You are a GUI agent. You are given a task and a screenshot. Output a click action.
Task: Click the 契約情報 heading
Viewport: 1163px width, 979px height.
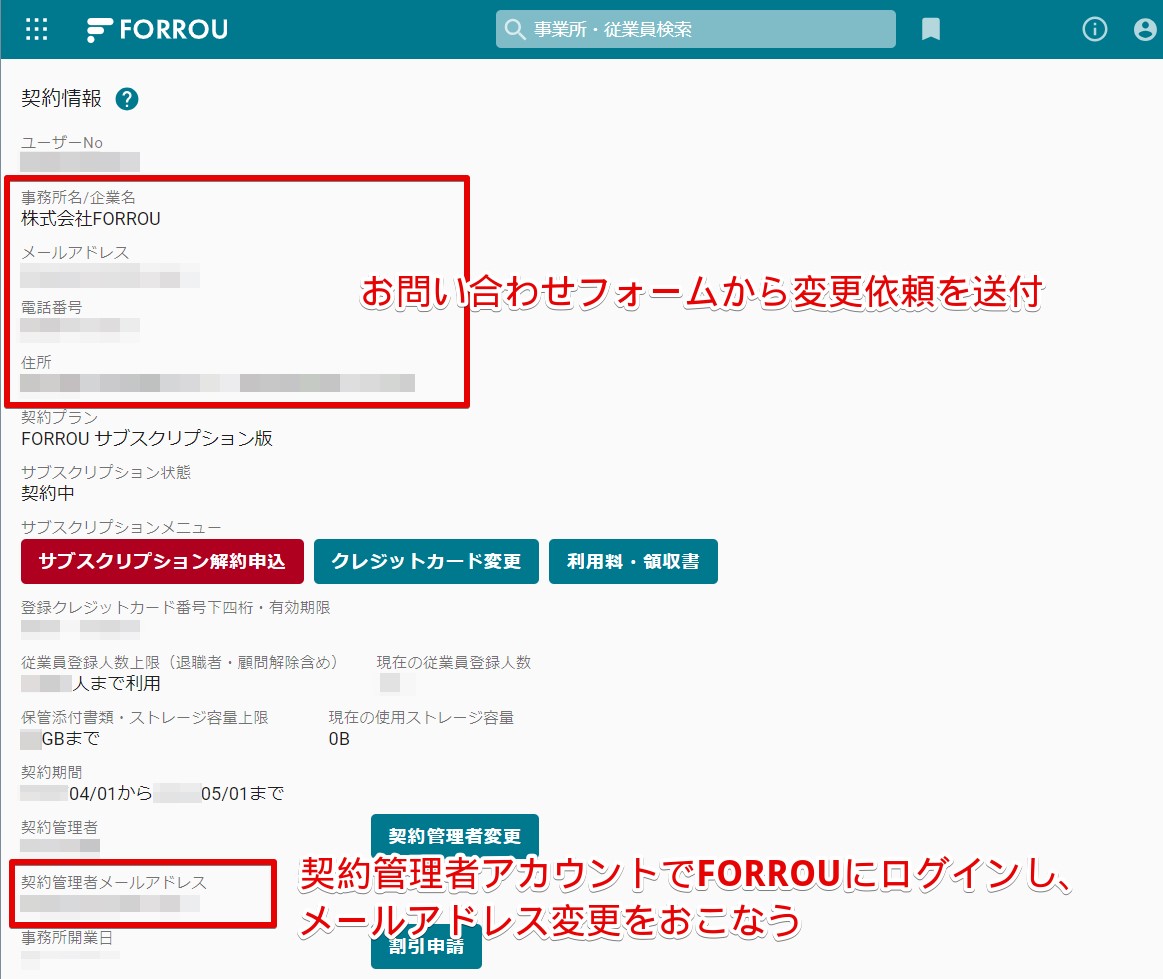62,99
